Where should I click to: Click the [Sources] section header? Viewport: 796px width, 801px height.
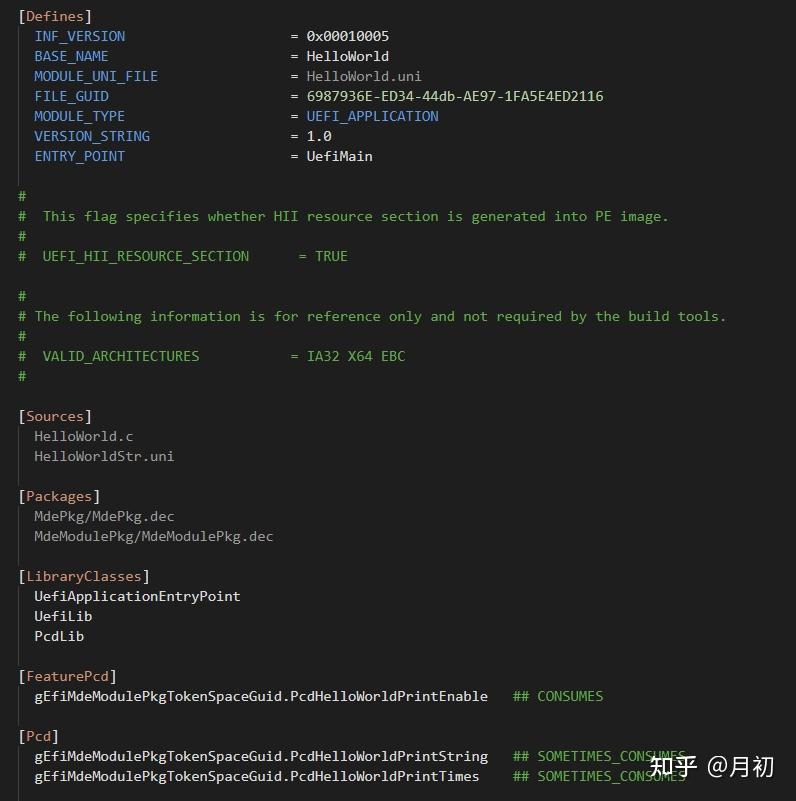coord(54,416)
